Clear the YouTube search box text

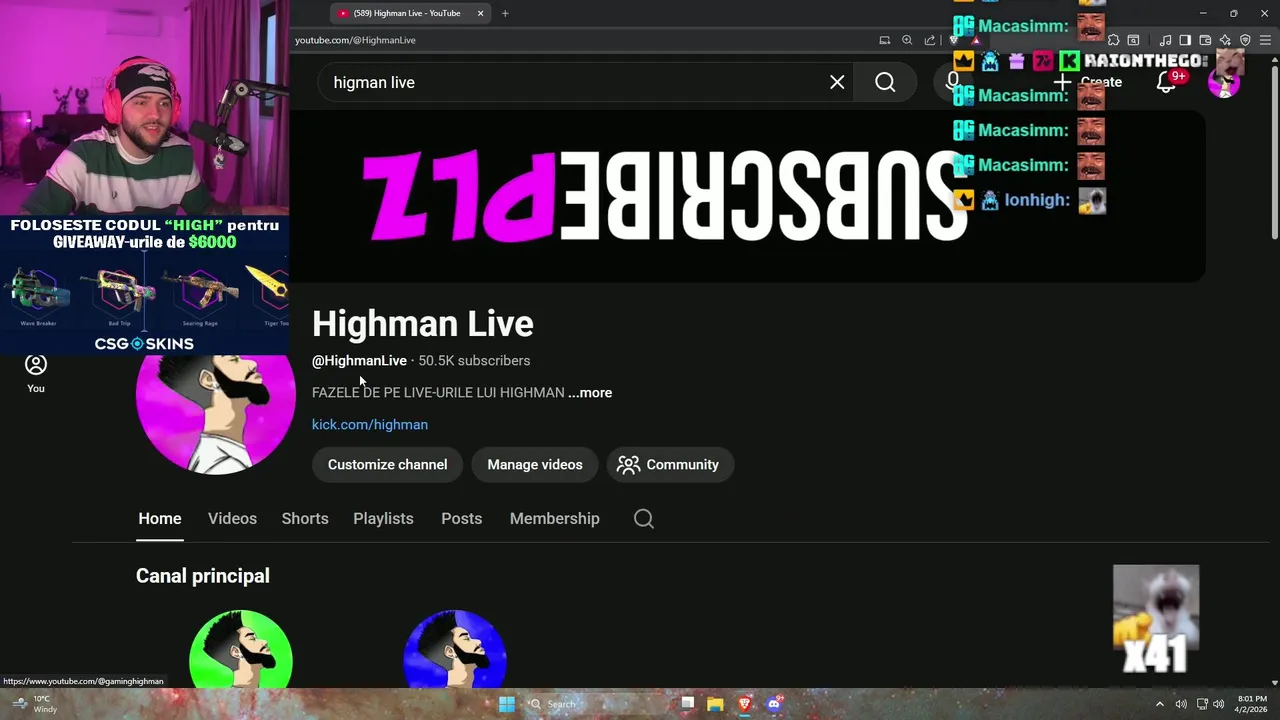(837, 82)
